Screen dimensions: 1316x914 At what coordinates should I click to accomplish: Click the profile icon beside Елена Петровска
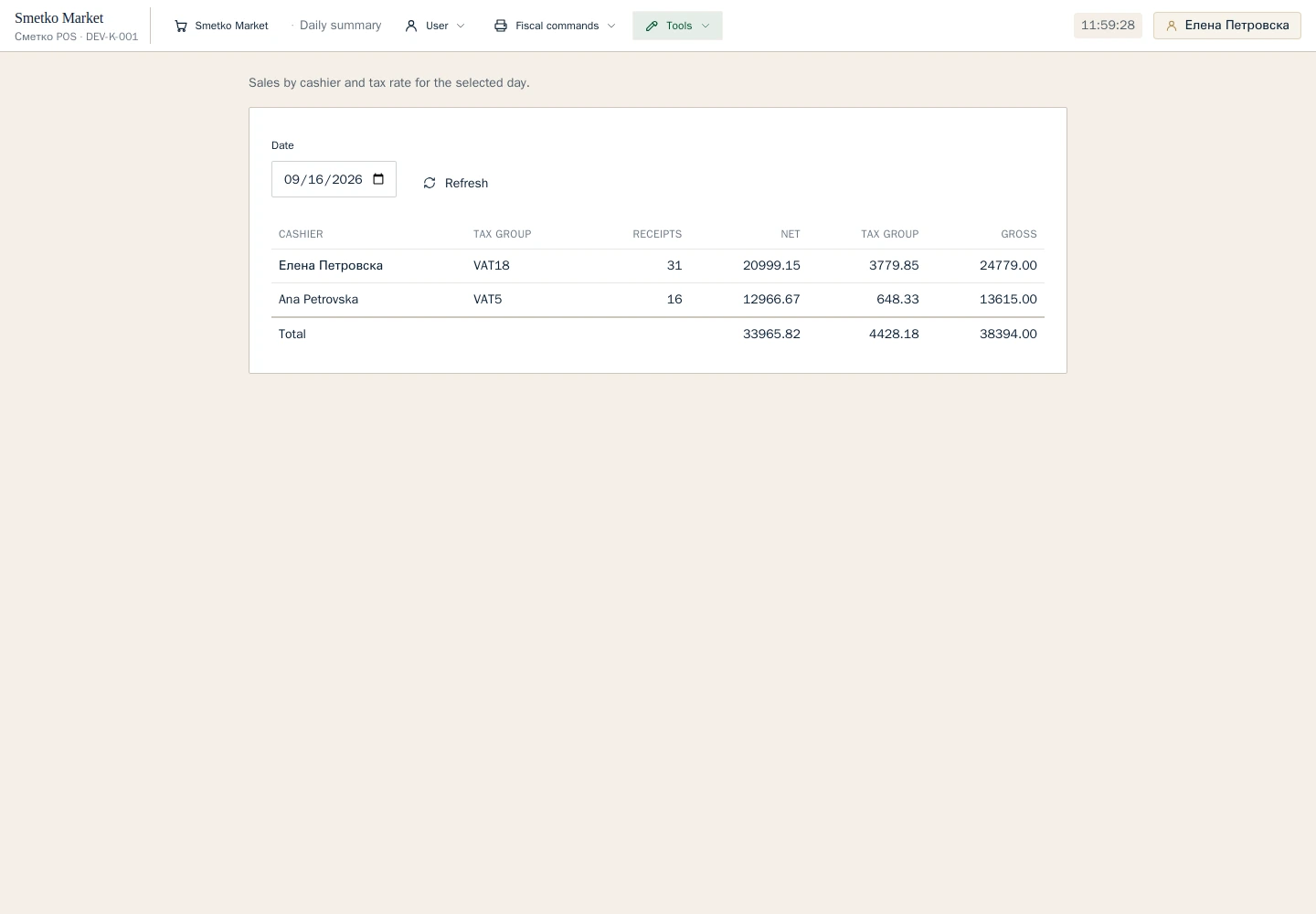point(1171,26)
